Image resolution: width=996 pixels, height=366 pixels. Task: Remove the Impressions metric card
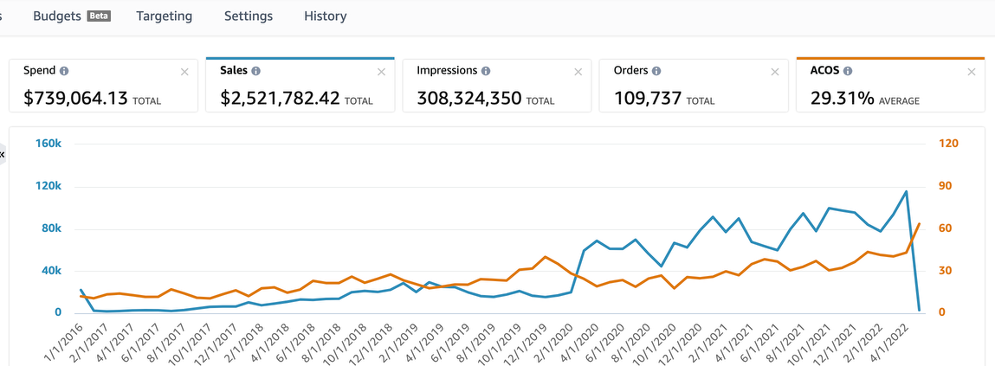coord(578,72)
